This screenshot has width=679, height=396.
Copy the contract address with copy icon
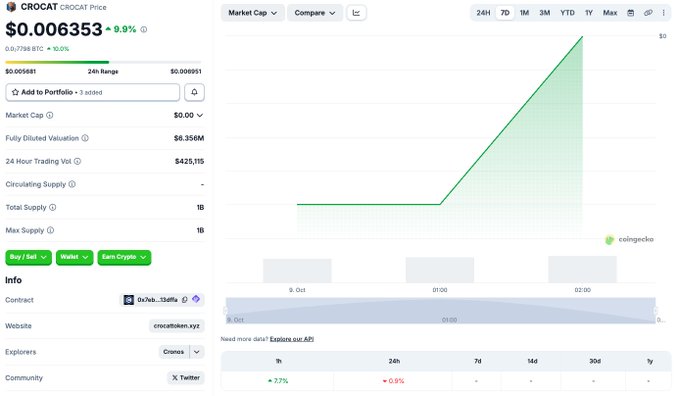pos(185,299)
